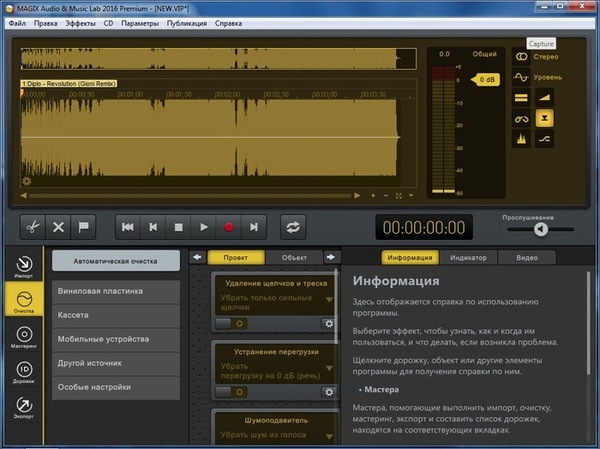Click the Уровень waveform icon
This screenshot has width=600, height=449.
click(x=521, y=77)
